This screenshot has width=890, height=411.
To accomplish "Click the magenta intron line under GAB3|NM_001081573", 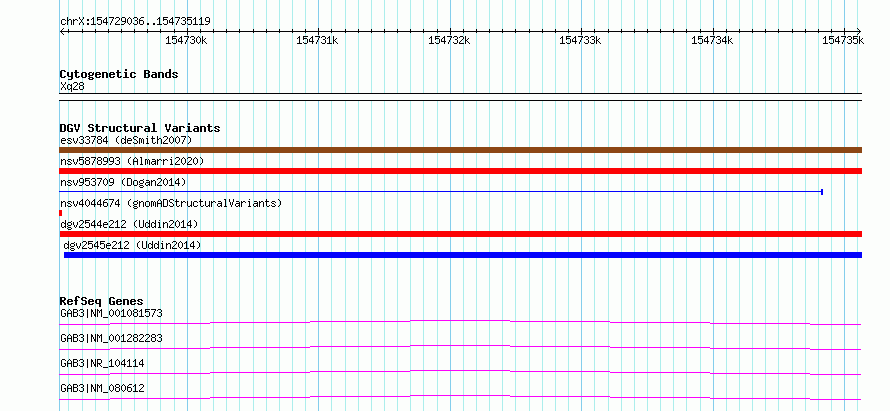I will pos(460,322).
